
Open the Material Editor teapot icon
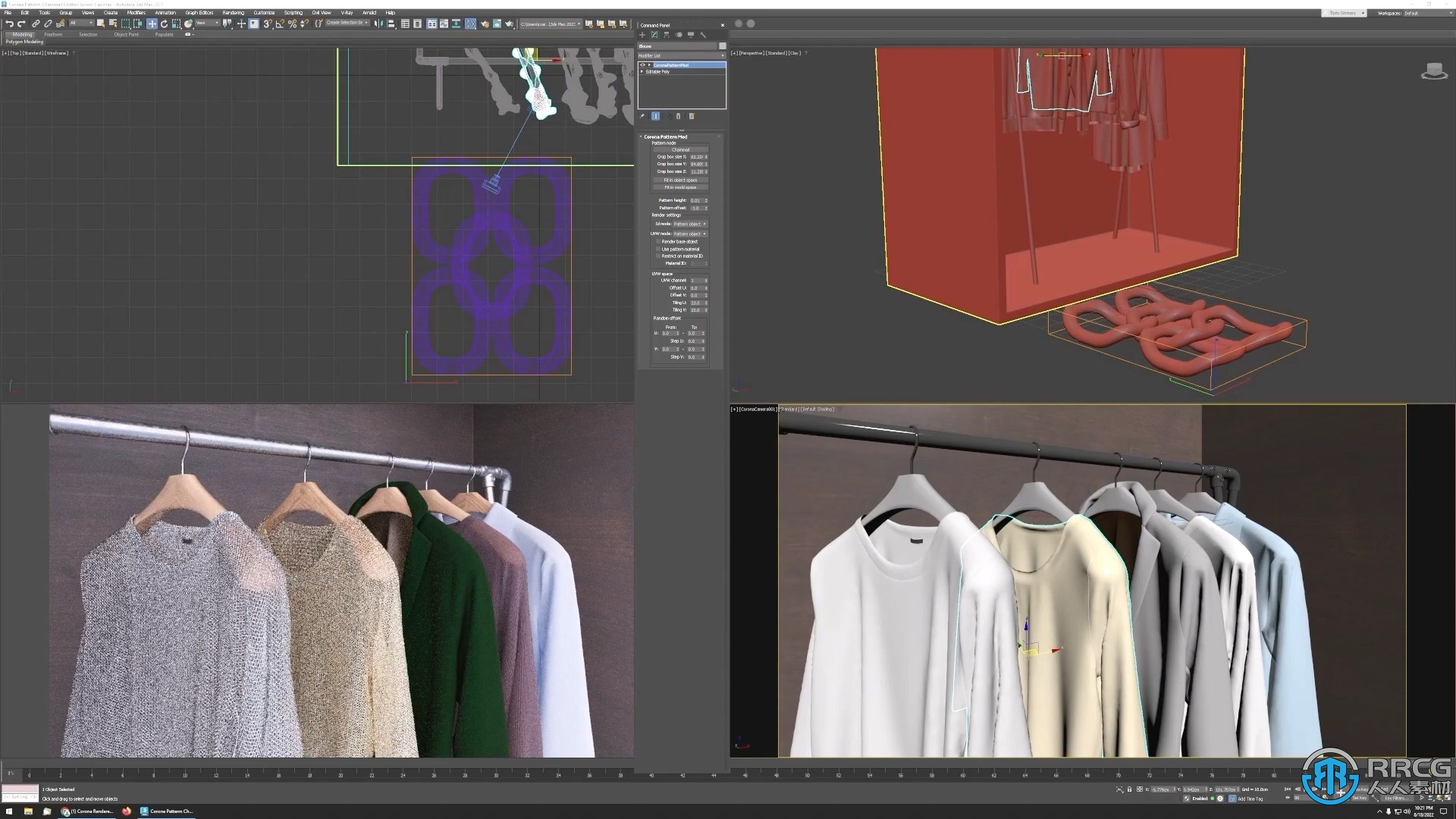(470, 24)
